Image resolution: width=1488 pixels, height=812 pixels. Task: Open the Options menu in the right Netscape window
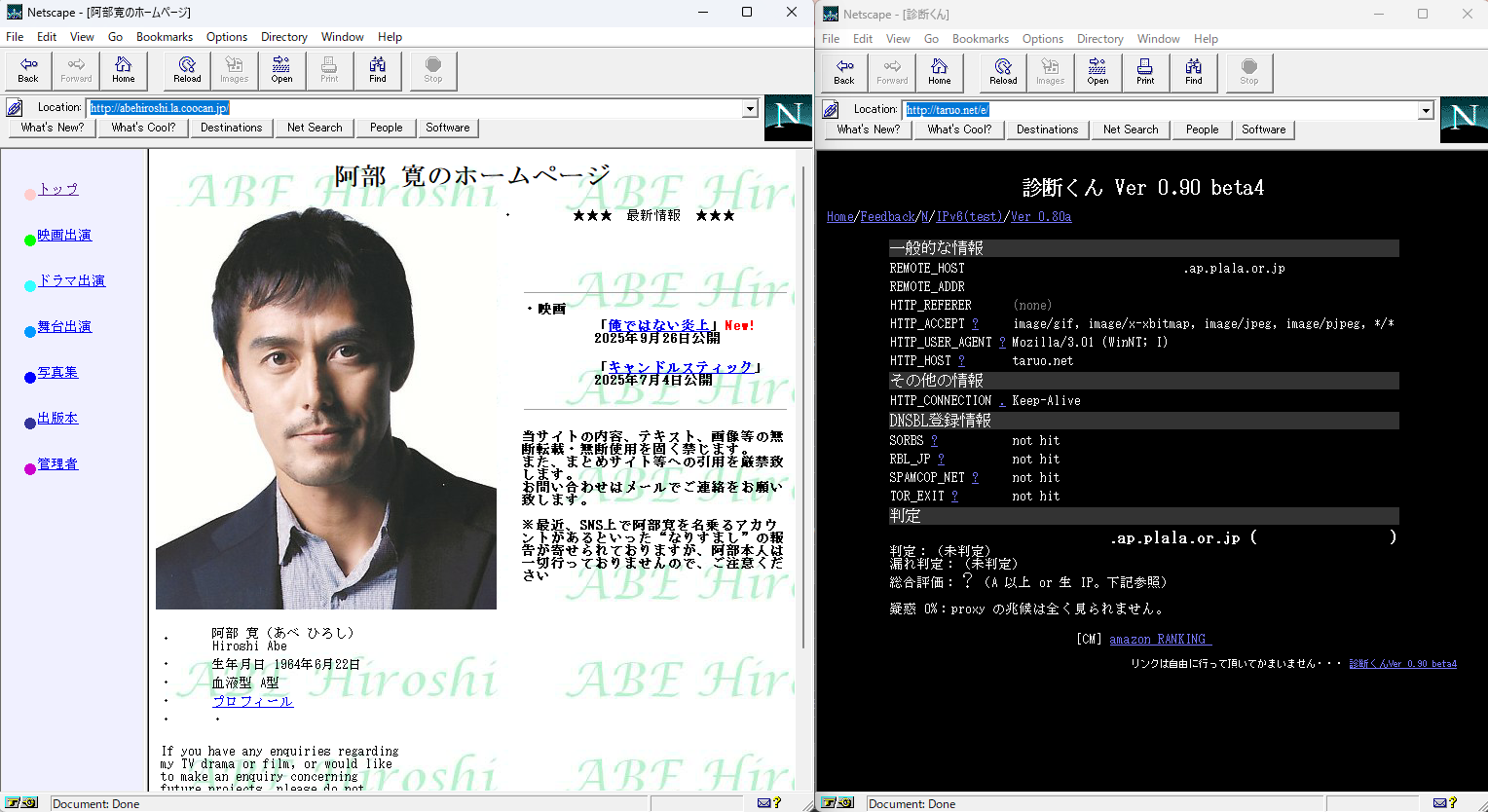(x=1042, y=38)
